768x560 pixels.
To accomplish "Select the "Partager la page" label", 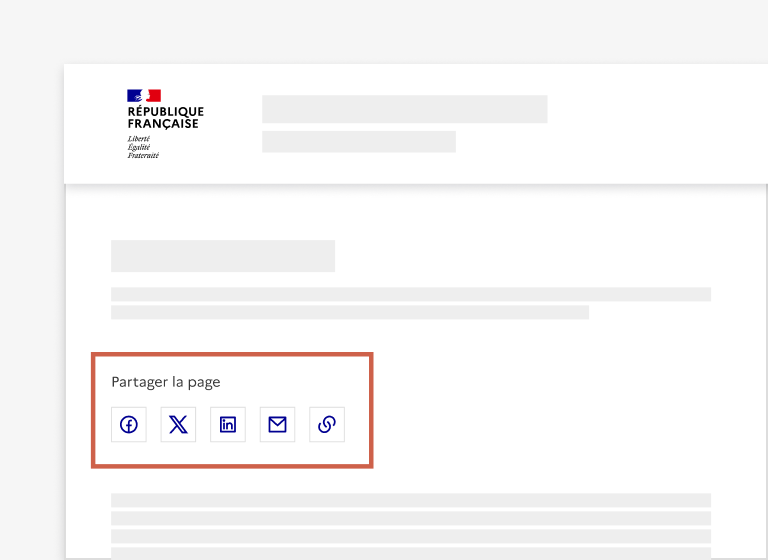I will (165, 382).
